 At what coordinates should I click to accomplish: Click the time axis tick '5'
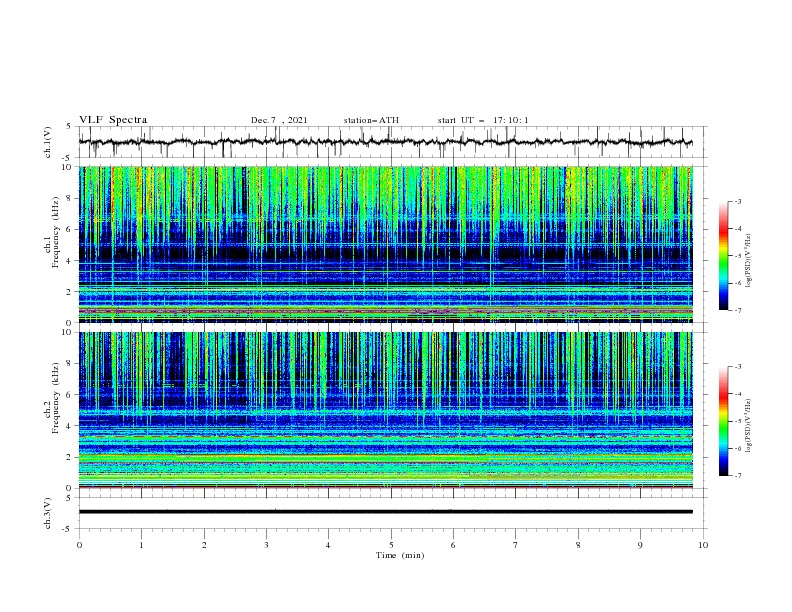click(391, 545)
